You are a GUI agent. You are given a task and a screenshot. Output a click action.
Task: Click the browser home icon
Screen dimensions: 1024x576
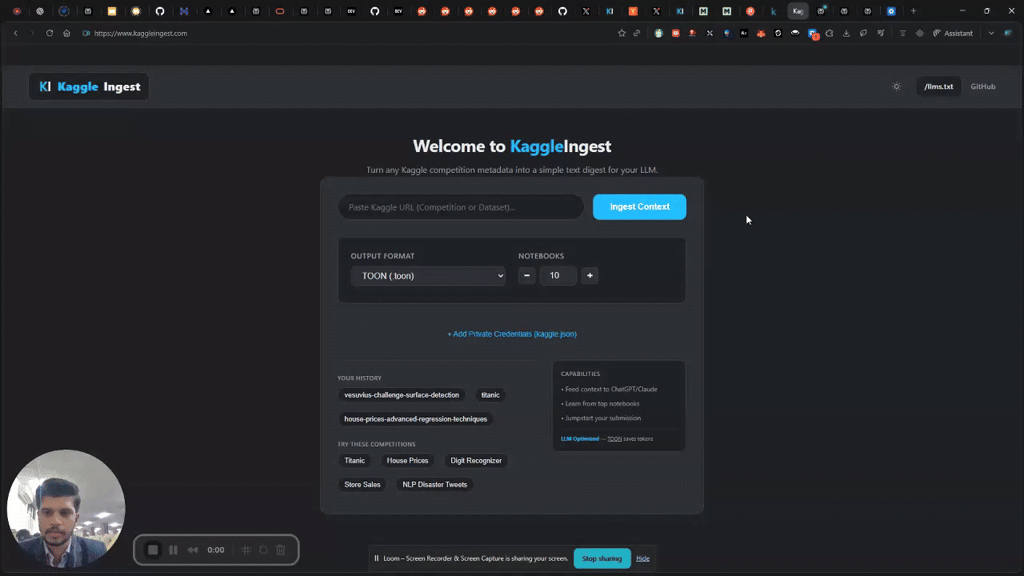pyautogui.click(x=67, y=33)
